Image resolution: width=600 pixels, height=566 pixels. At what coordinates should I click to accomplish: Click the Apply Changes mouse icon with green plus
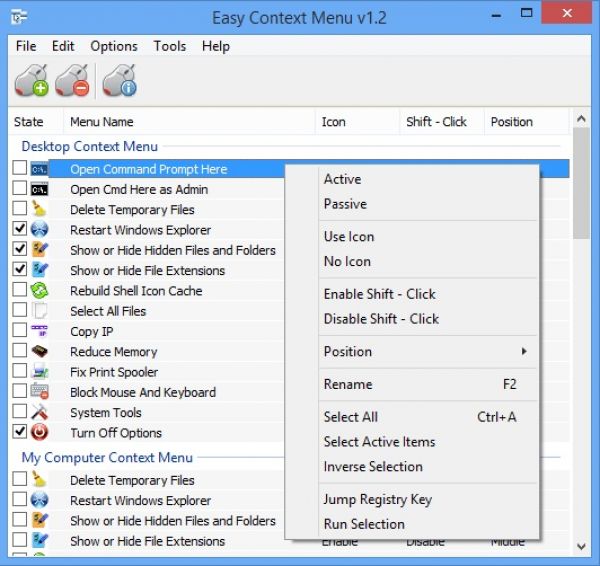[x=32, y=80]
